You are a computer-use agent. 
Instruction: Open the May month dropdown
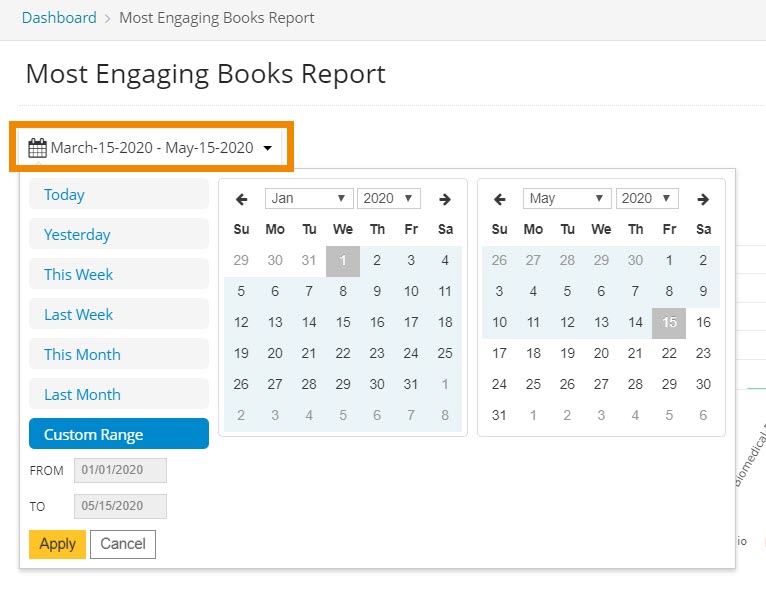pos(567,198)
